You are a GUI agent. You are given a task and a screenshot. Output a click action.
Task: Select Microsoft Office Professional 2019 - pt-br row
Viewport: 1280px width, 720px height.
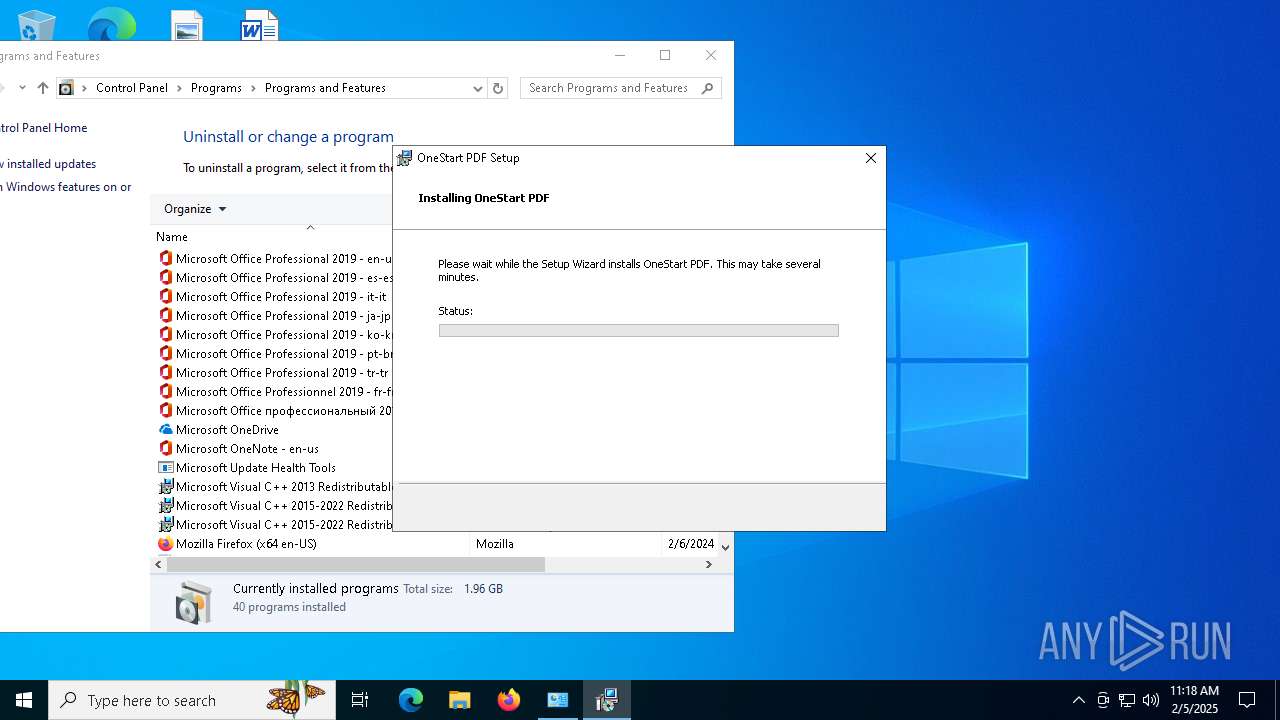pos(274,354)
